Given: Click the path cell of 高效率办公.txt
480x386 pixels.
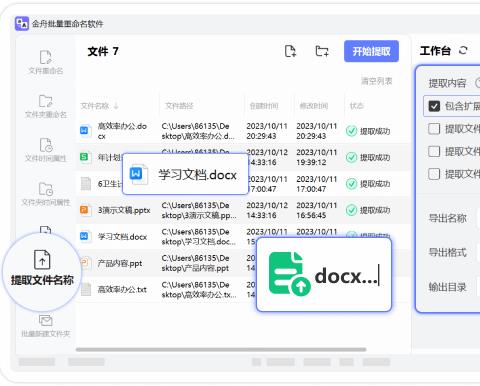Looking at the screenshot, I should point(199,290).
